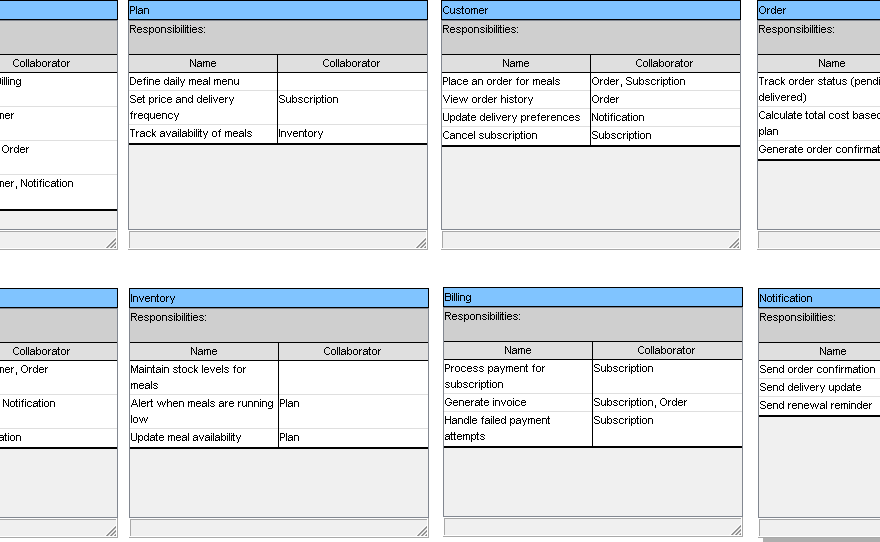This screenshot has height=542, width=880.
Task: Click the Billing card's resize grip
Action: pyautogui.click(x=736, y=530)
